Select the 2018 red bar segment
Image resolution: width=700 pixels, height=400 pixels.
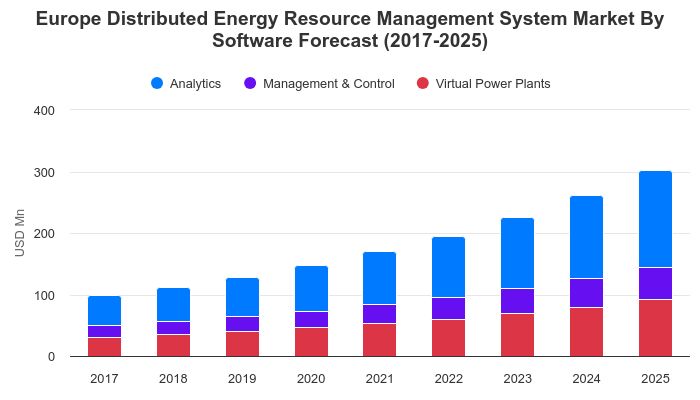click(x=173, y=346)
